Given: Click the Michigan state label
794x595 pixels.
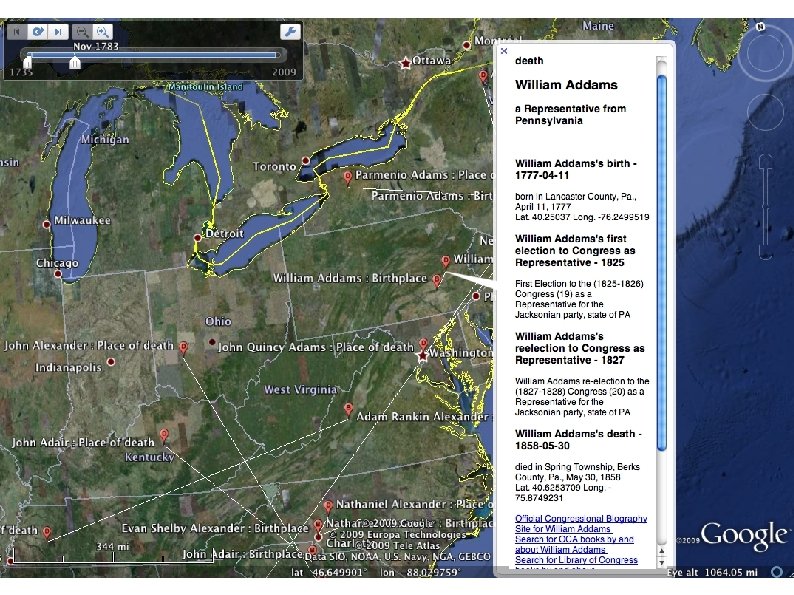Looking at the screenshot, I should click(105, 139).
